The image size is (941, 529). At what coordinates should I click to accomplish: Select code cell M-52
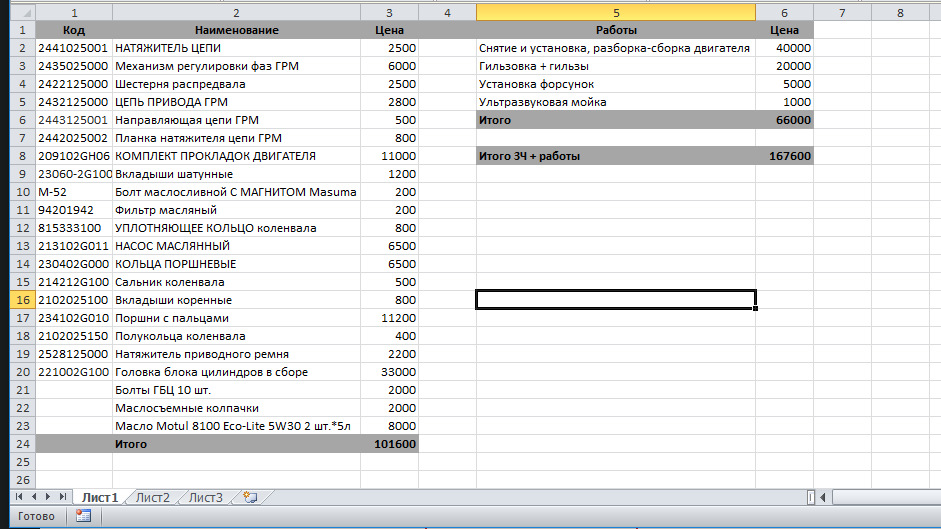[x=74, y=192]
